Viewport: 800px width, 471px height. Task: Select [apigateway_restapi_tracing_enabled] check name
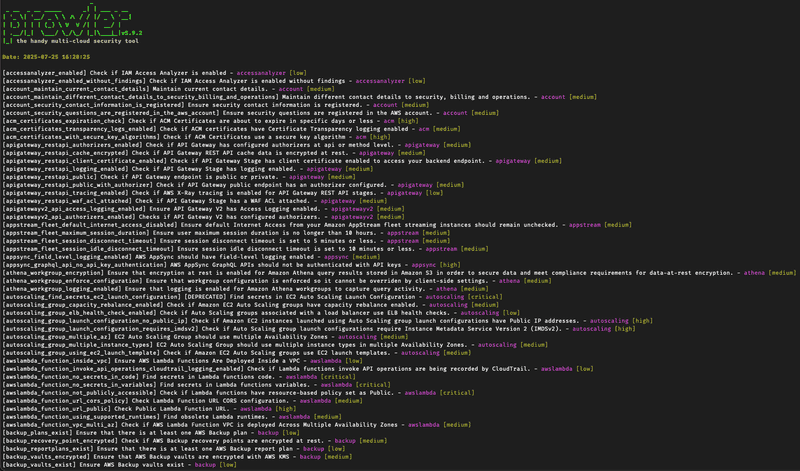click(x=65, y=193)
